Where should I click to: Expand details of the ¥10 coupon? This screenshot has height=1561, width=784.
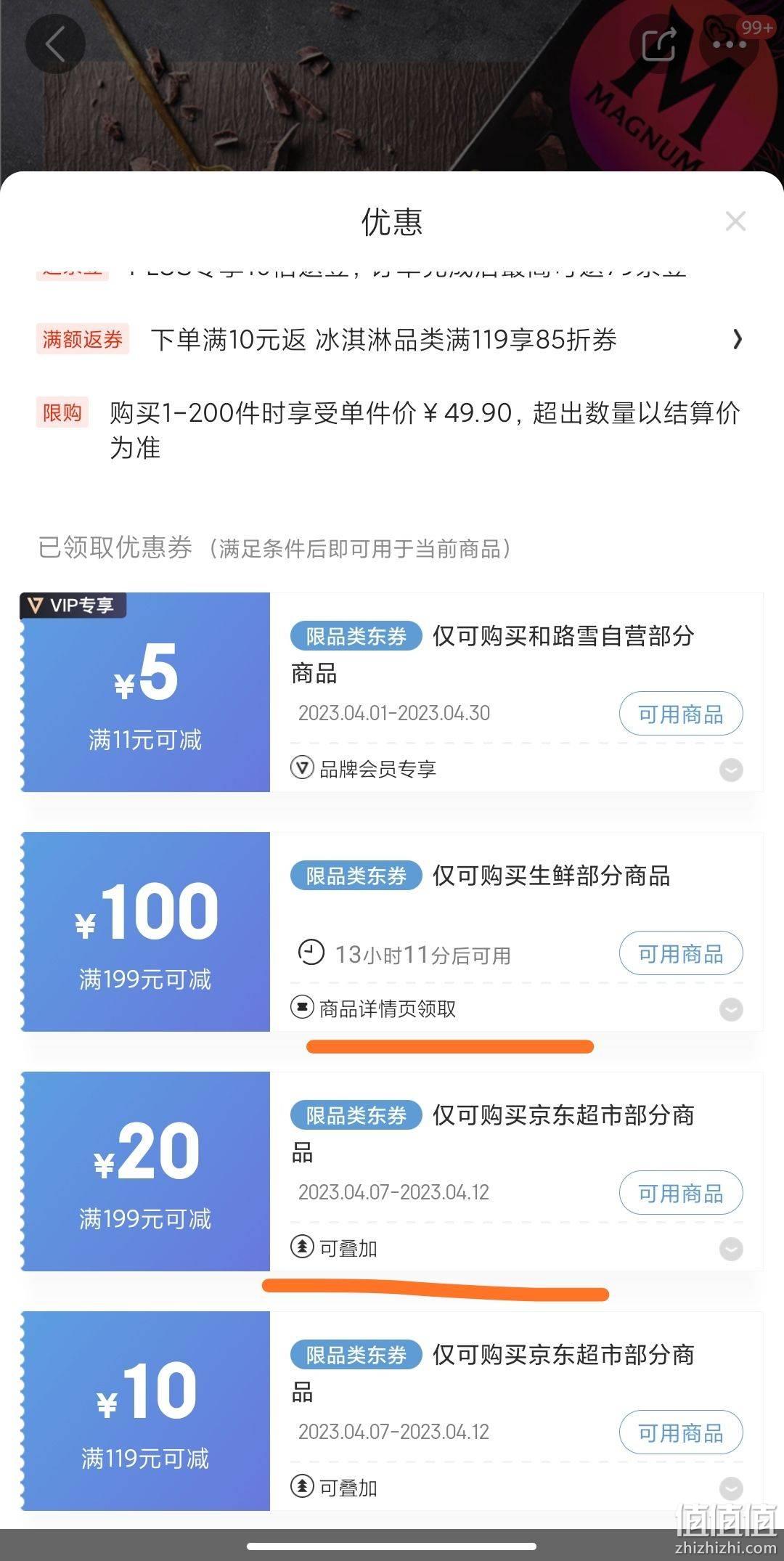click(731, 1488)
